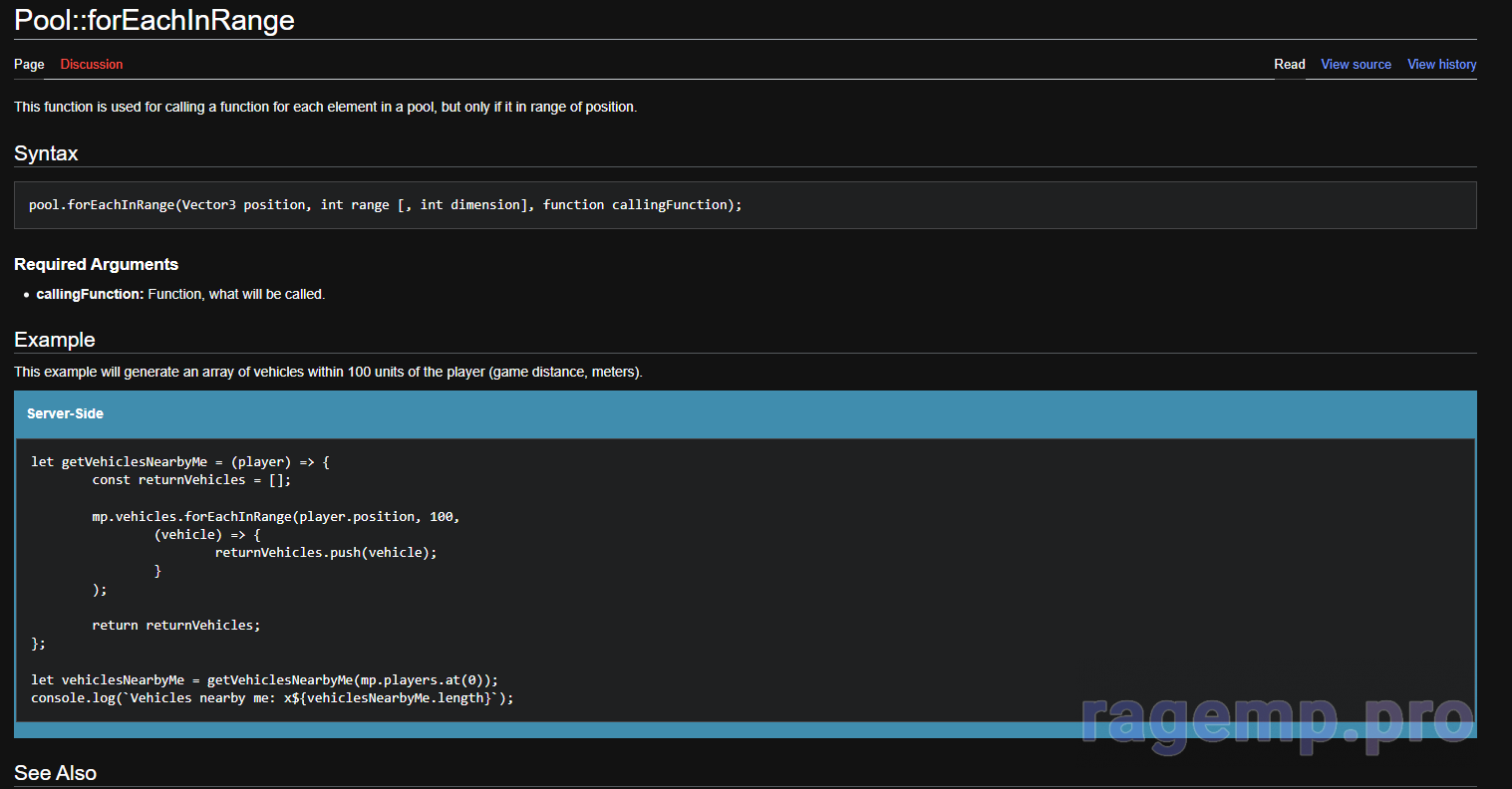Click the returnVehicles.push(vehicle) code line
This screenshot has height=789, width=1512.
(326, 553)
